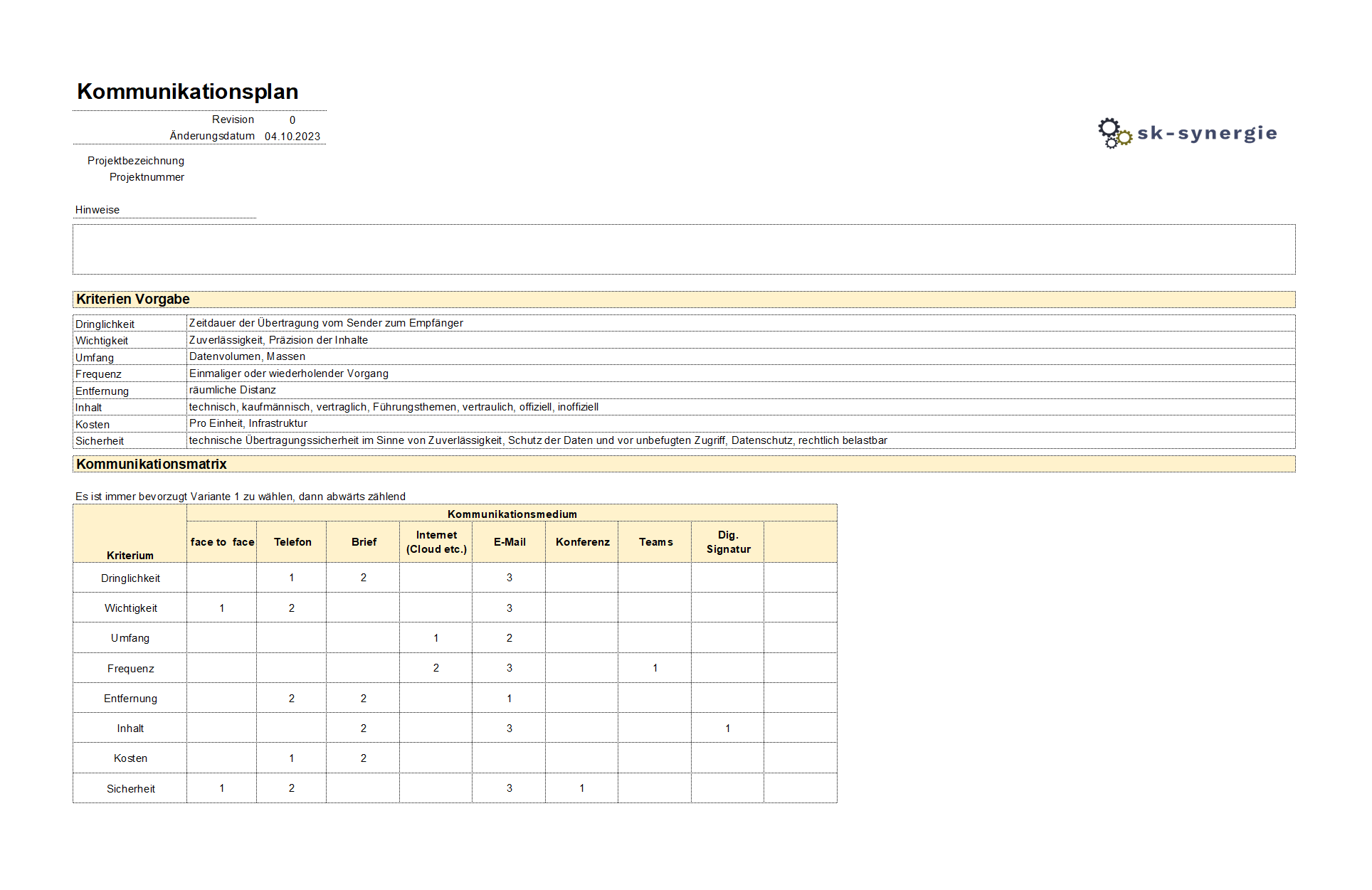Select Entfernung E-Mail cell with value 1
Viewport: 1372px width, 890px height.
tap(509, 699)
